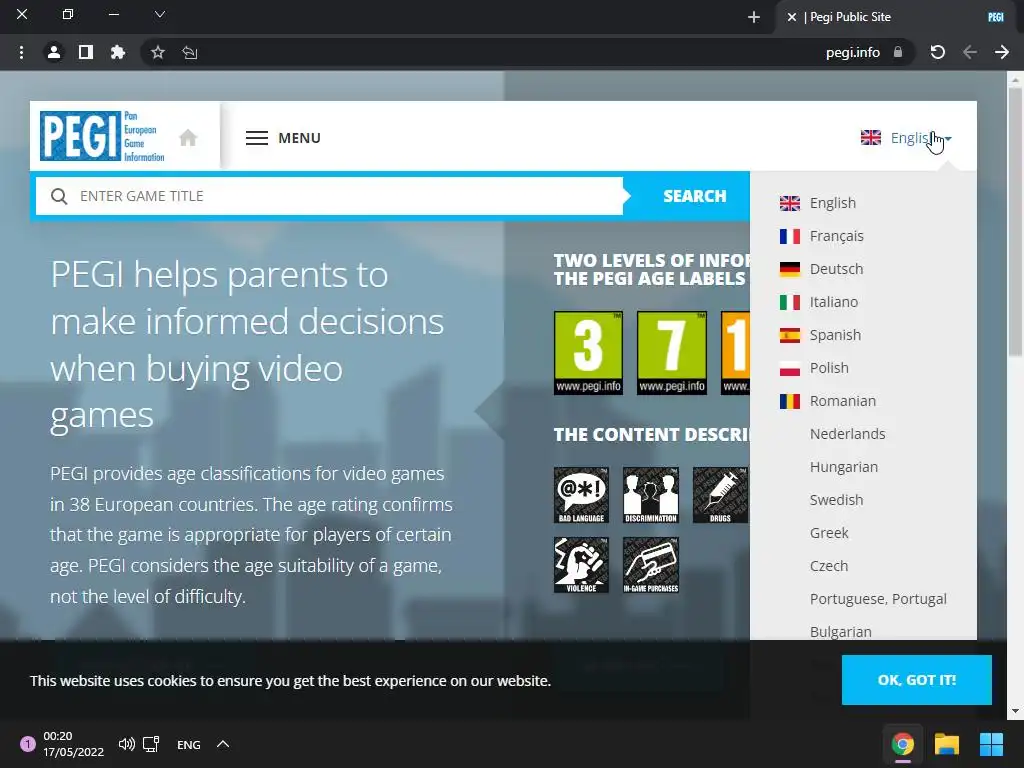
Task: Open the In-Game Purchases descriptor
Action: pos(650,565)
